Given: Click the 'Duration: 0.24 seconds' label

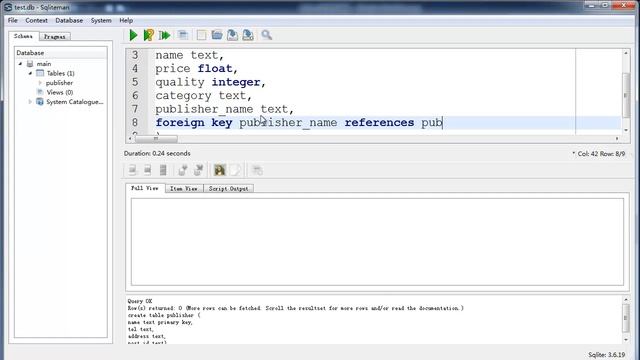Looking at the screenshot, I should click(157, 153).
